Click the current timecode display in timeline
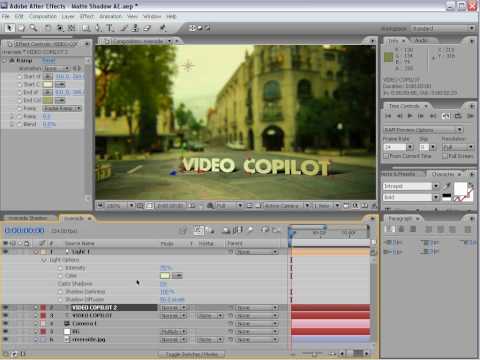This screenshot has width=480, height=360. (x=24, y=230)
